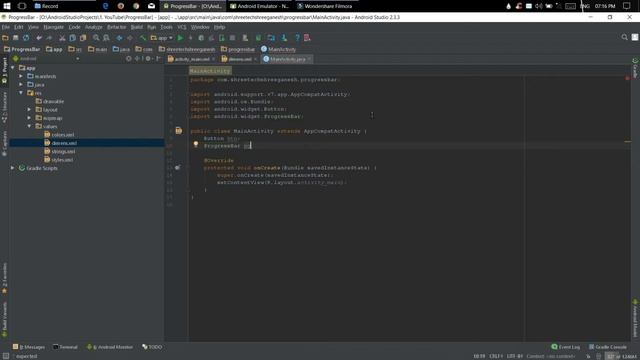The image size is (640, 360).
Task: Click the Copy toolbar icon
Action: pyautogui.click(x=73, y=38)
